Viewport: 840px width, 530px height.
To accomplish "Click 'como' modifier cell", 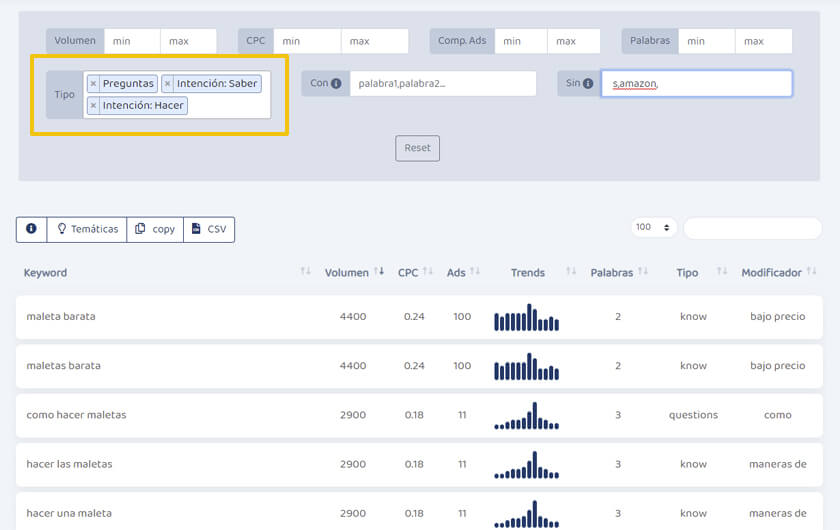I will point(777,415).
